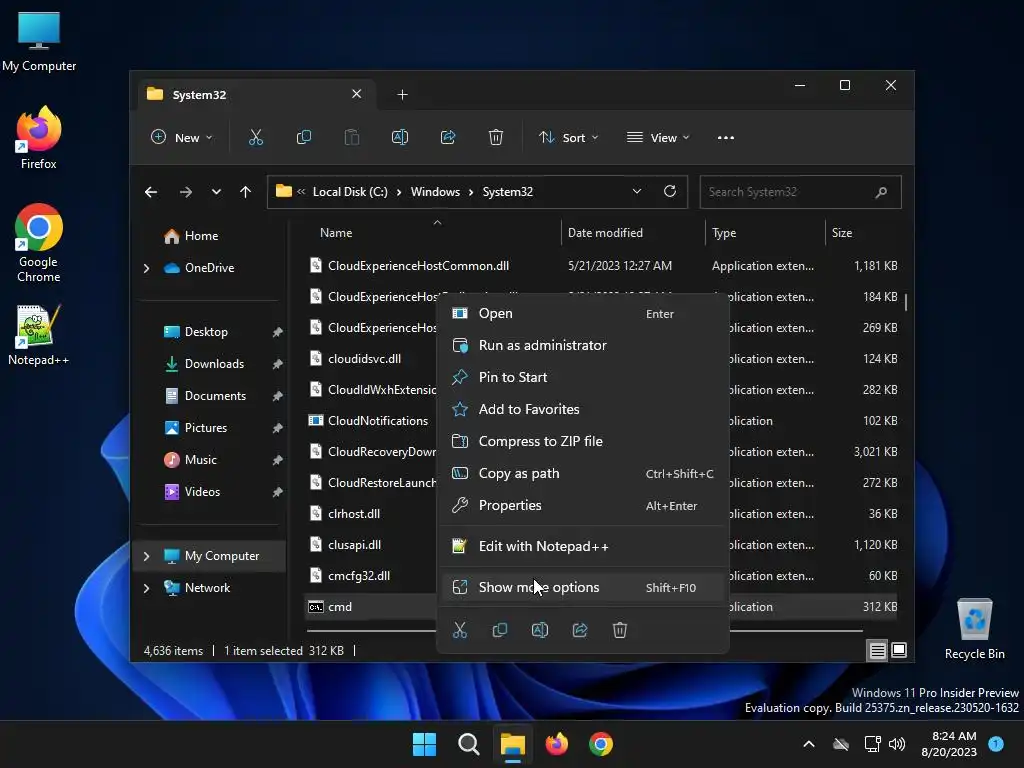Click Share icon in context menu bottom row
This screenshot has width=1024, height=768.
tap(580, 630)
